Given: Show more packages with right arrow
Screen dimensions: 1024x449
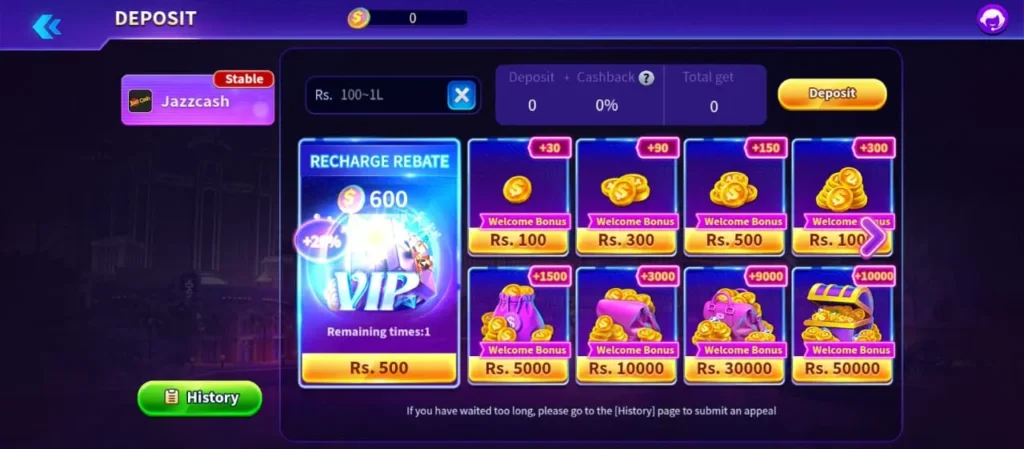Looking at the screenshot, I should (x=872, y=236).
